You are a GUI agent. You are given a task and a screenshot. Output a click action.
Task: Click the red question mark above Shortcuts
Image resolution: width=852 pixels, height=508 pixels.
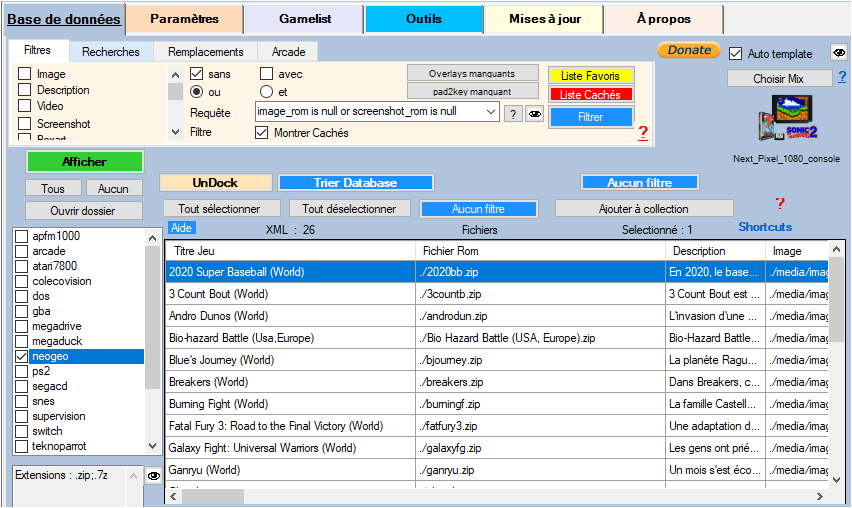click(780, 204)
